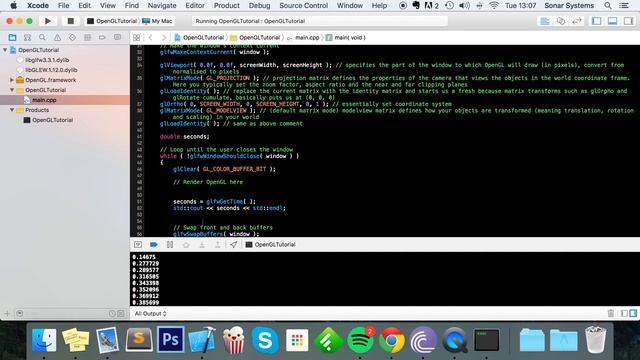Open Google Chrome from the Dock
Image resolution: width=640 pixels, height=360 pixels.
tap(391, 340)
